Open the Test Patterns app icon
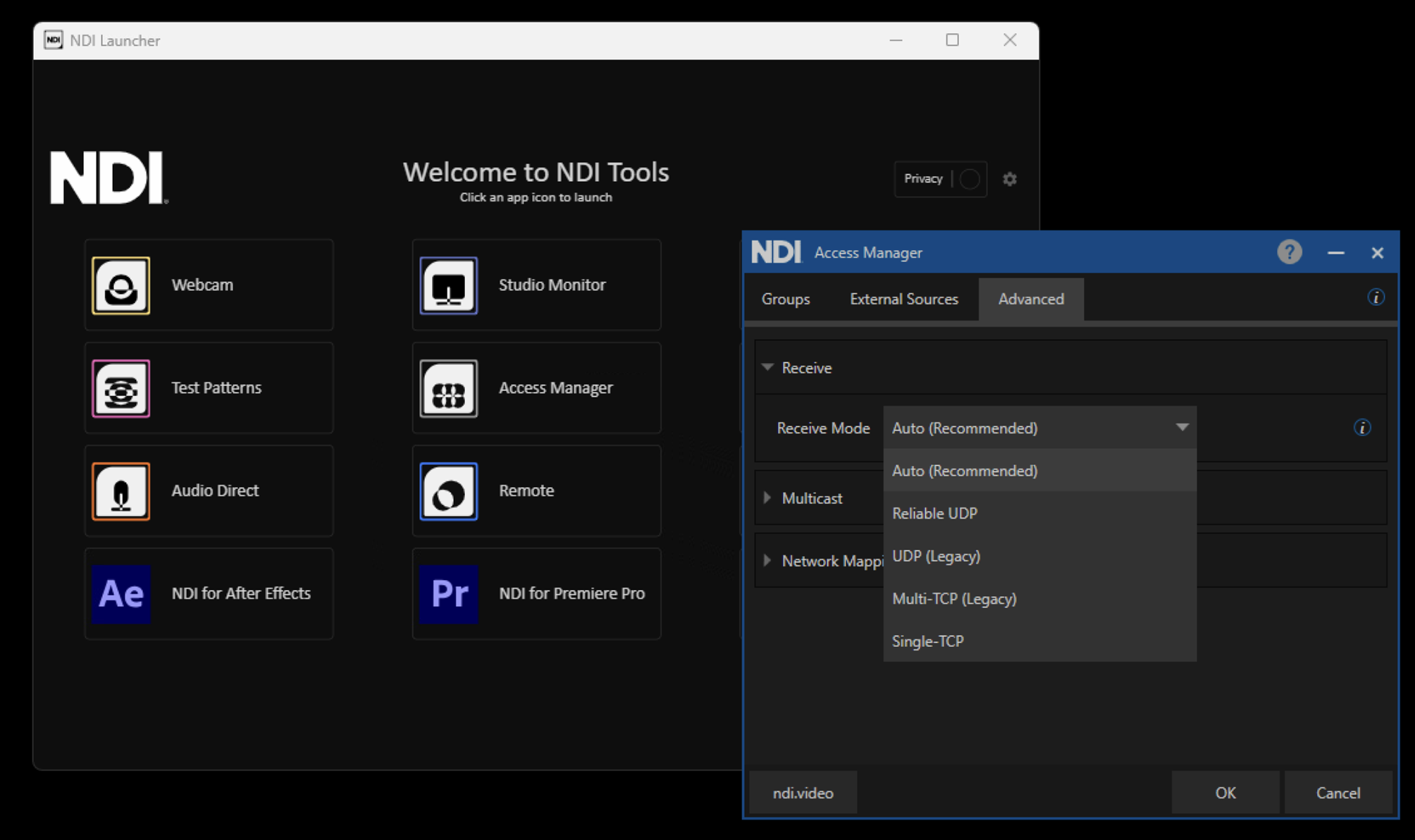1415x840 pixels. coord(121,388)
